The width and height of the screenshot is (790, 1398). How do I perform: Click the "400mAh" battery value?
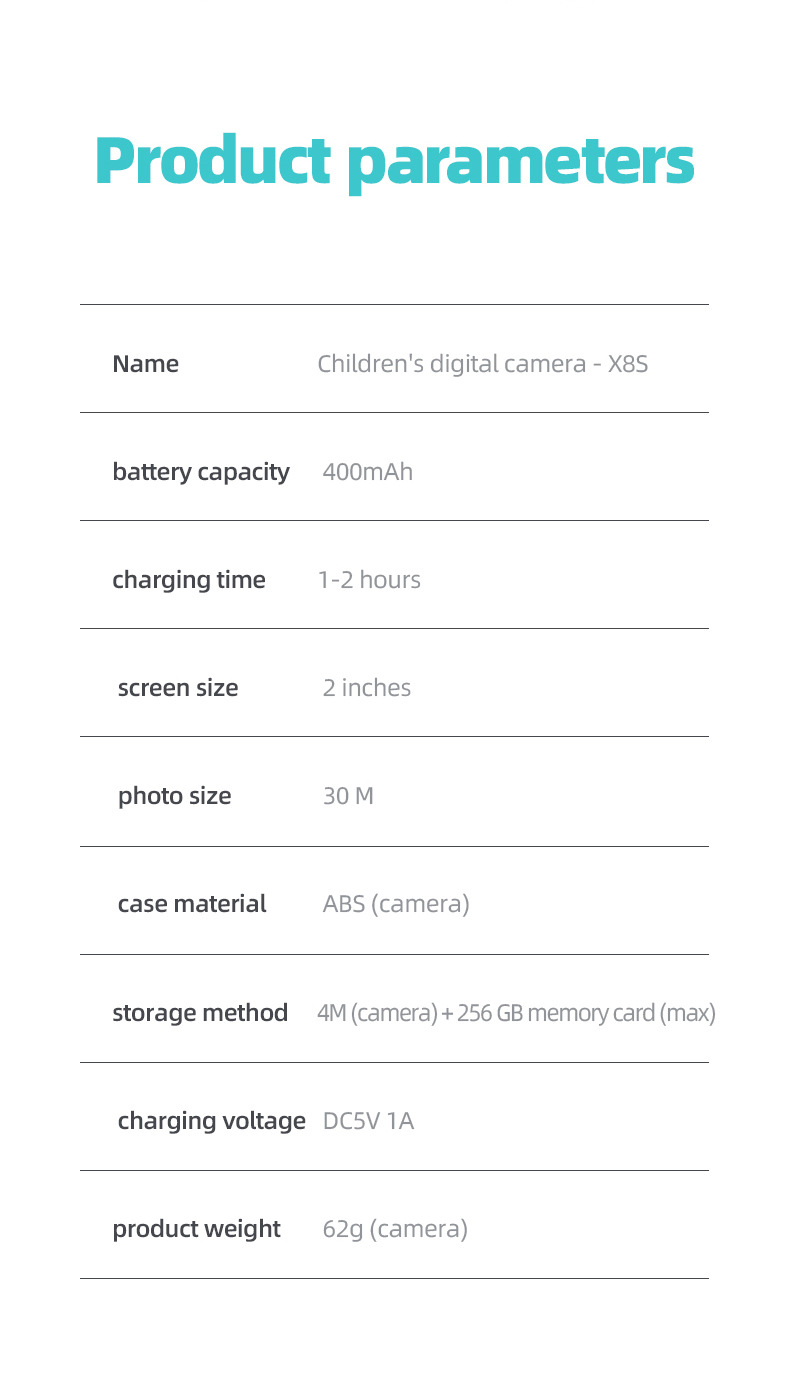pyautogui.click(x=368, y=472)
